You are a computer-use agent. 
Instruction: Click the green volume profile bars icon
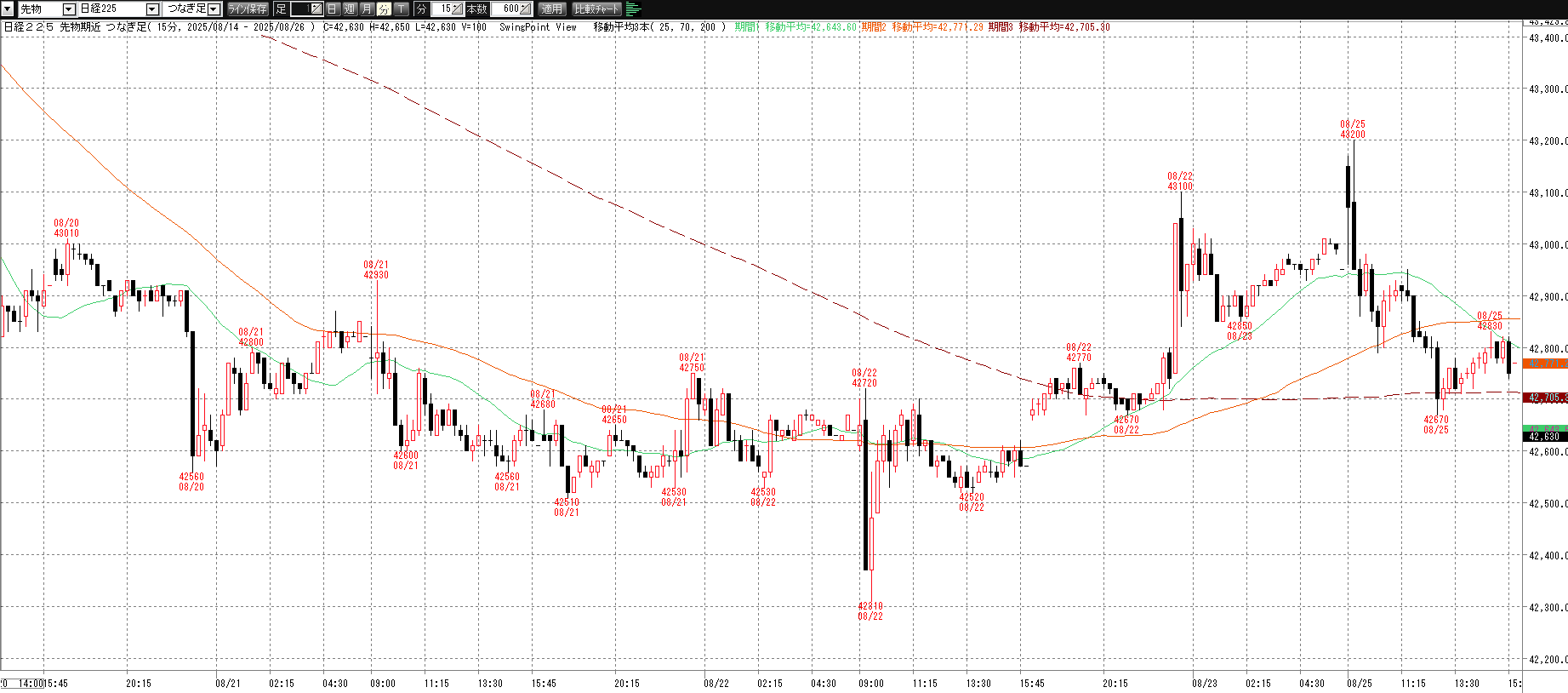click(x=633, y=9)
